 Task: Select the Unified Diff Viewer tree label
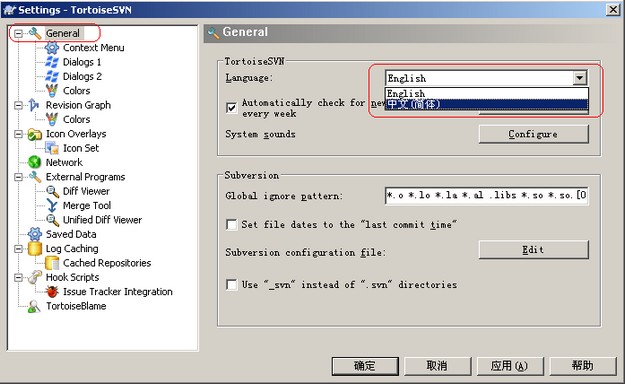tap(102, 220)
